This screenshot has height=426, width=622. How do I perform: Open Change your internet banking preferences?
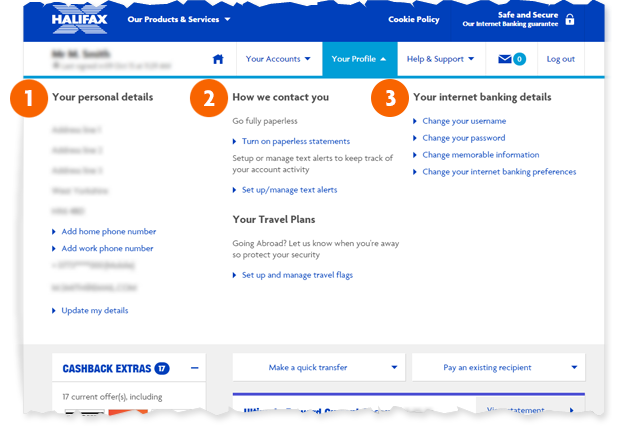[499, 172]
